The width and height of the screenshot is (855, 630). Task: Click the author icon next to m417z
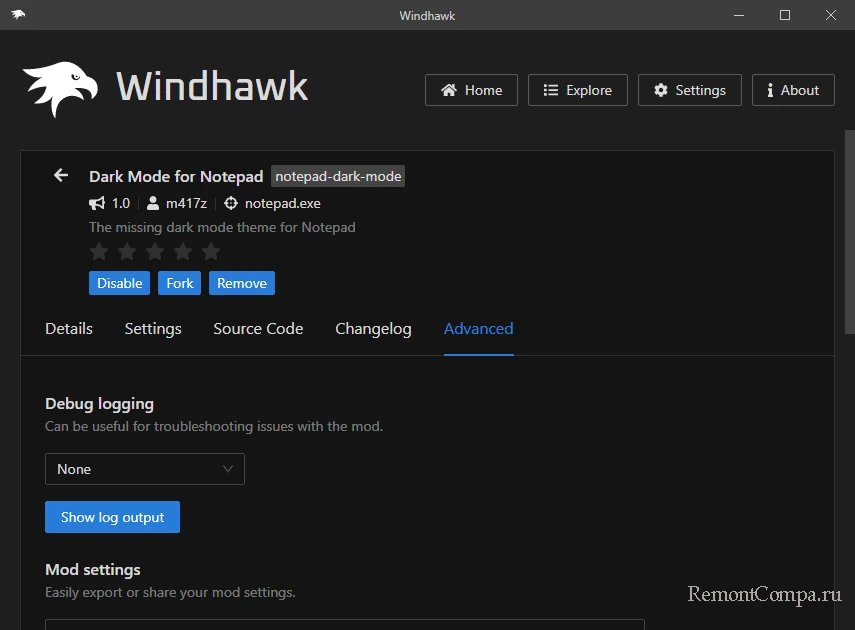click(x=153, y=203)
